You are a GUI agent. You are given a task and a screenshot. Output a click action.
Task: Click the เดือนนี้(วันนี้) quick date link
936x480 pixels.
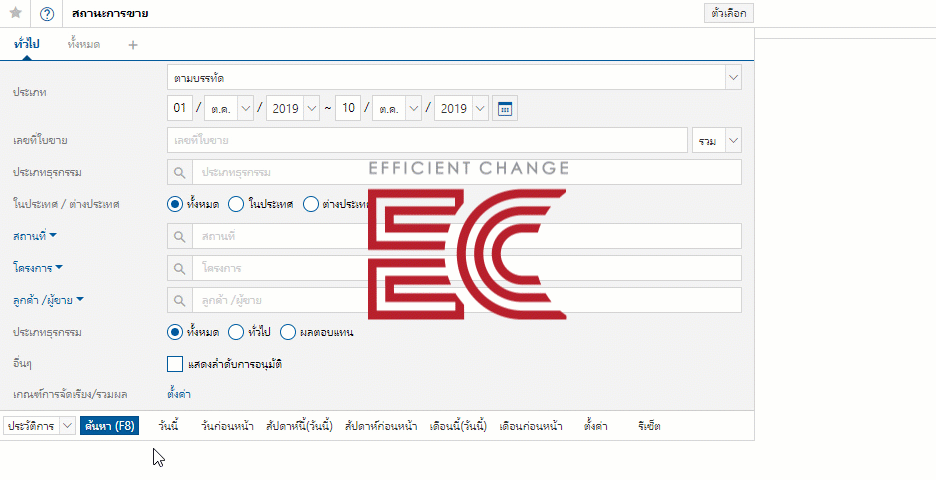pyautogui.click(x=458, y=426)
